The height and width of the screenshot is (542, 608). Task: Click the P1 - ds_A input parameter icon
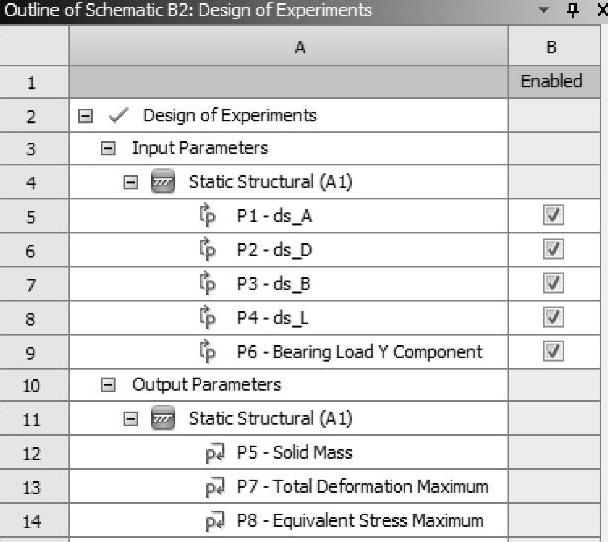click(208, 216)
